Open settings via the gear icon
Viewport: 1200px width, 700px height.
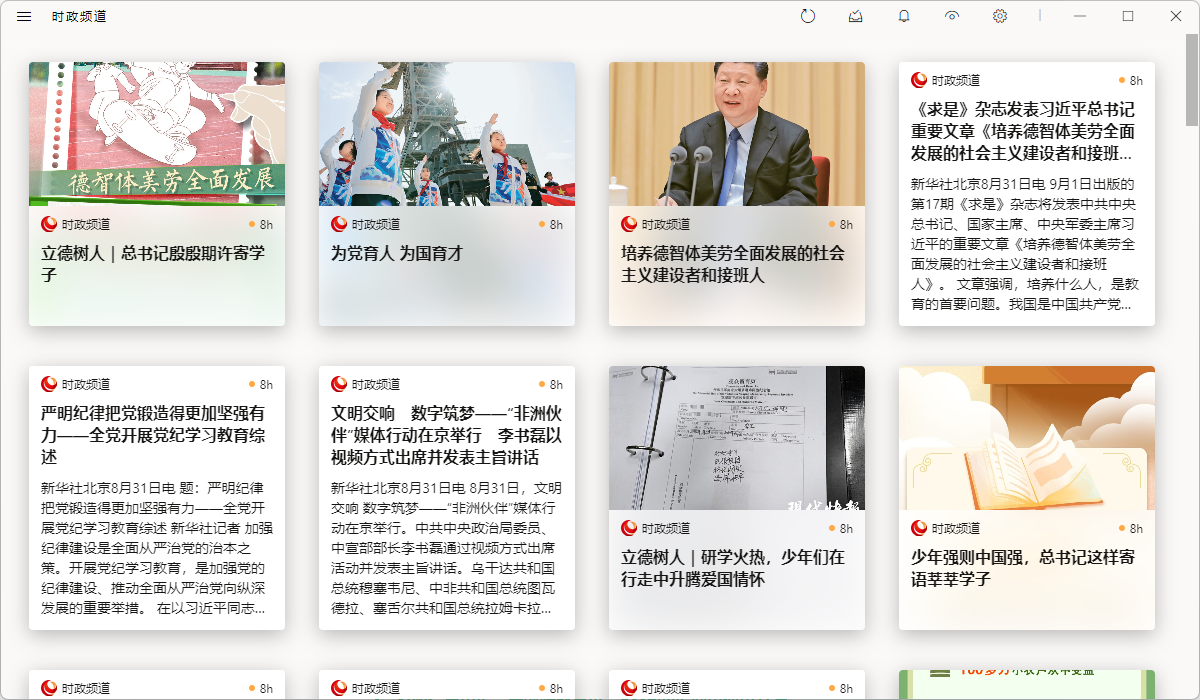point(1000,16)
